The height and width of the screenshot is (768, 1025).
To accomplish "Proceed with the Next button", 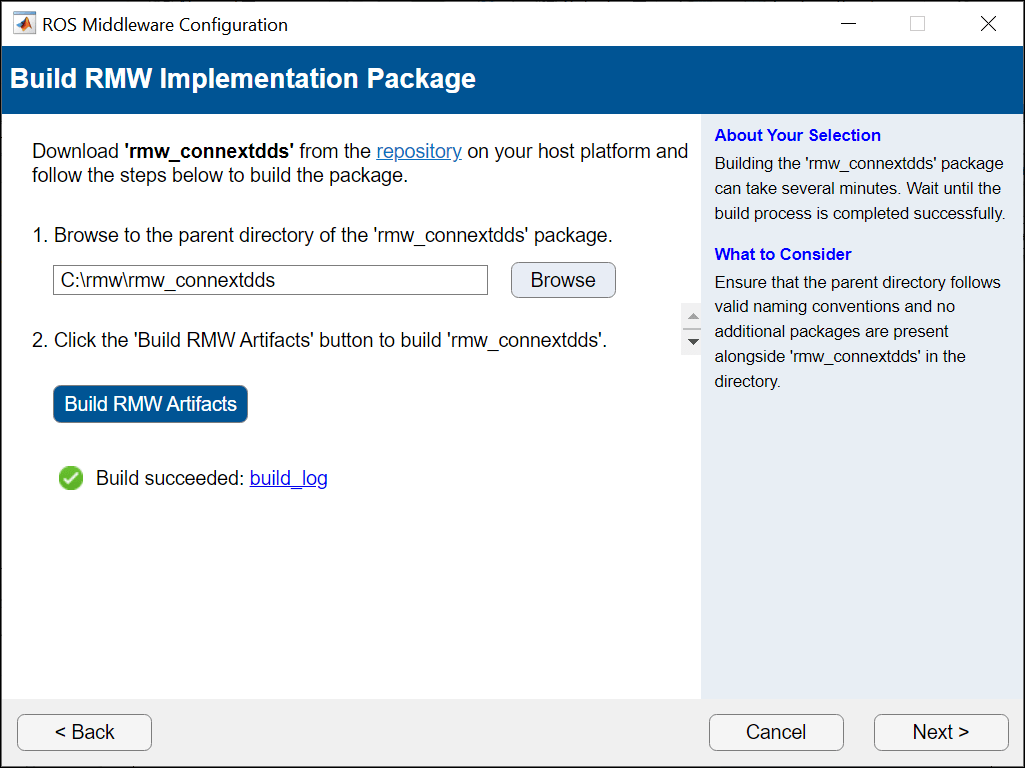I will click(940, 732).
